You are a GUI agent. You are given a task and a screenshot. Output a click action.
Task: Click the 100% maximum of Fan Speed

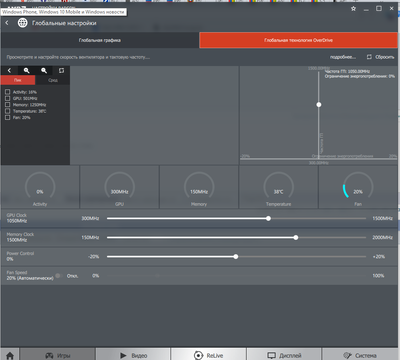point(378,276)
